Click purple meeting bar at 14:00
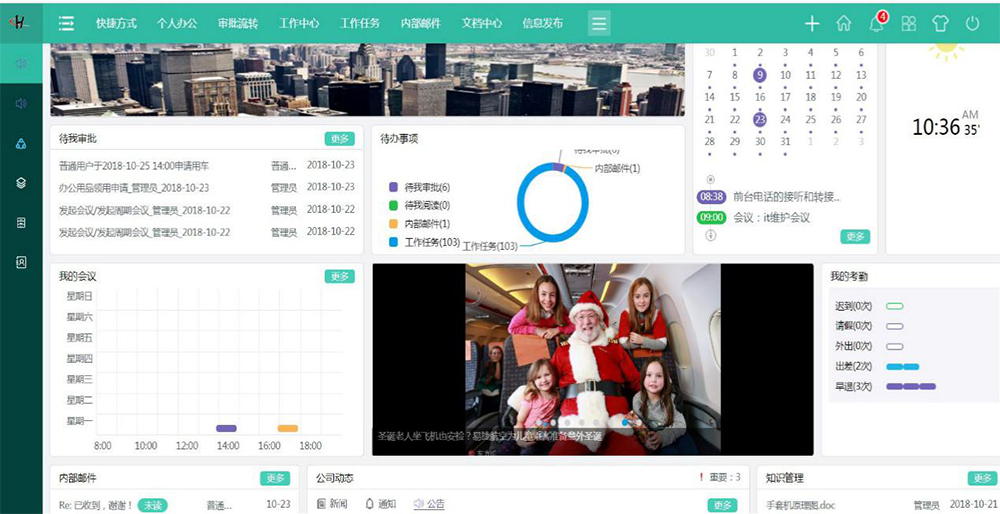1000x514 pixels. [226, 429]
